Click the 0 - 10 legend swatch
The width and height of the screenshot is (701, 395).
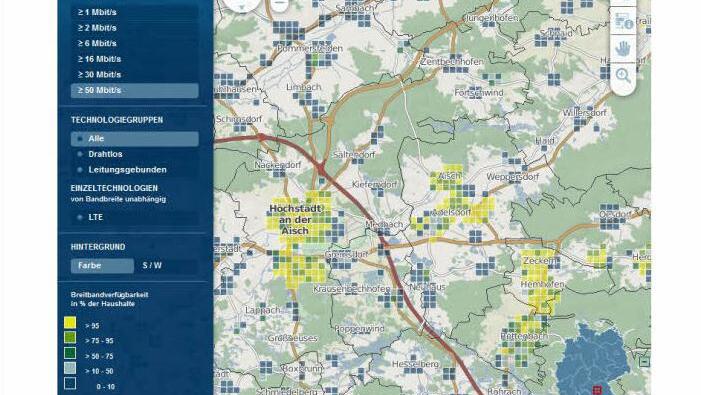70,383
